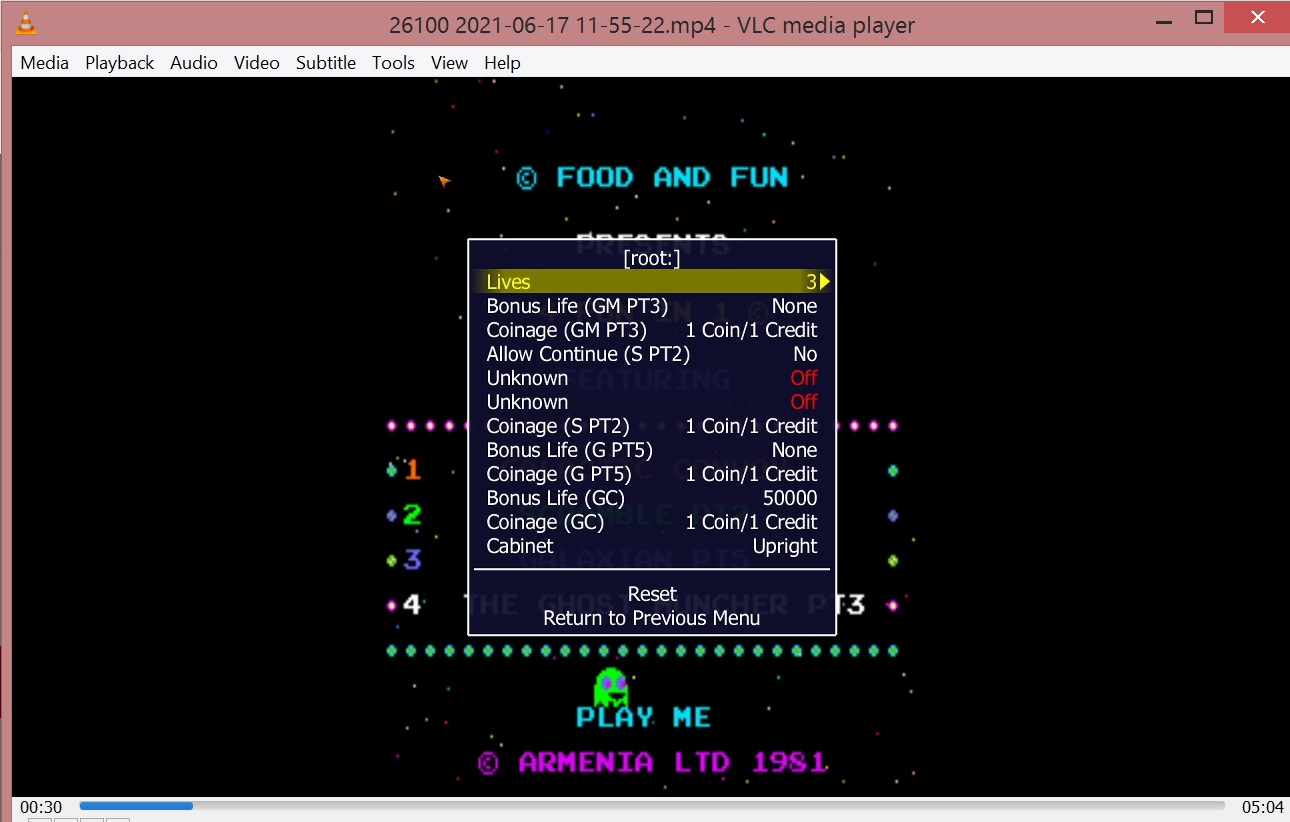Viewport: 1290px width, 822px height.
Task: Open the Media menu
Action: [x=45, y=63]
